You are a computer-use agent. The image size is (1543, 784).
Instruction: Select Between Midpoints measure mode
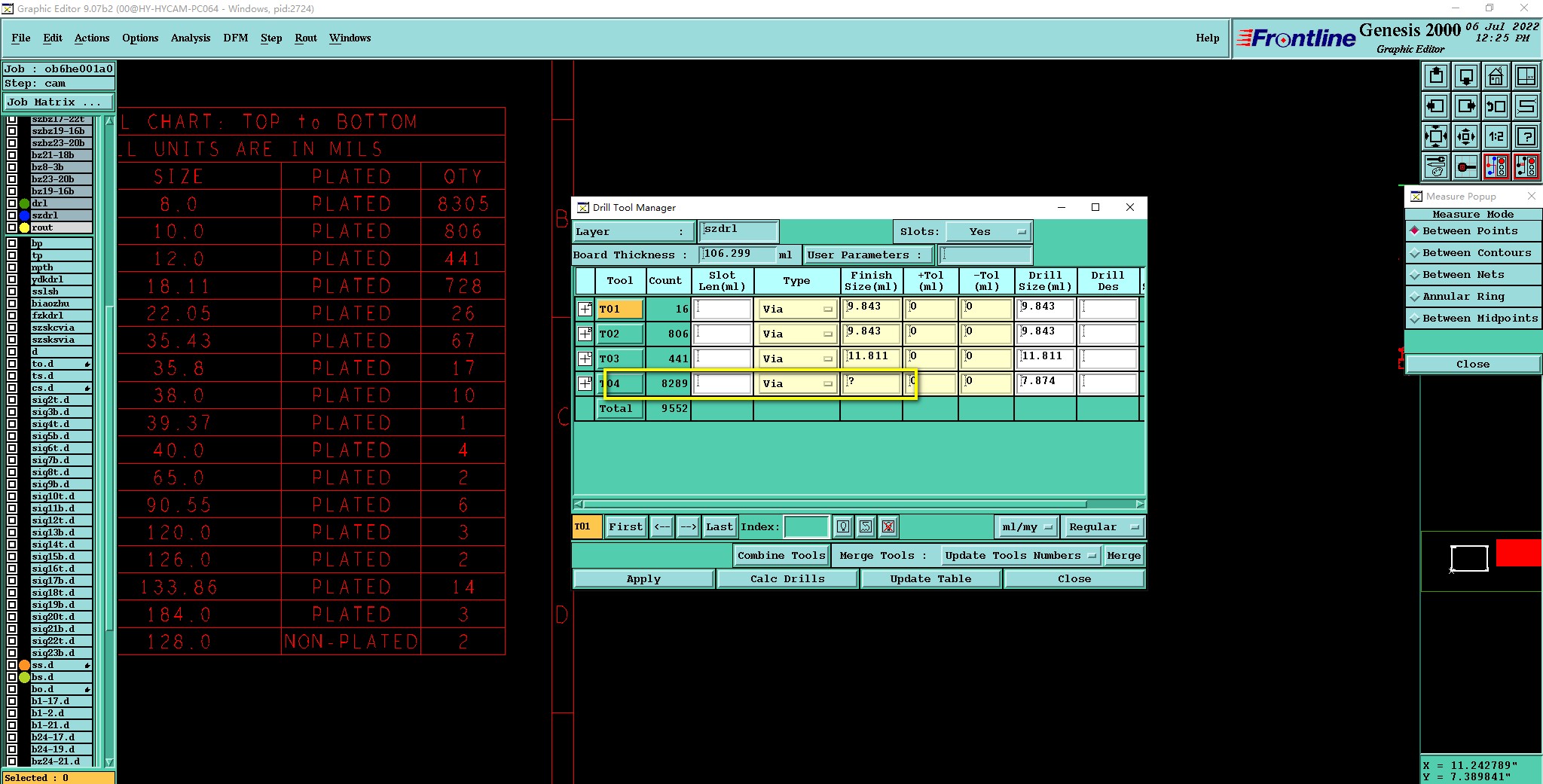(x=1473, y=319)
